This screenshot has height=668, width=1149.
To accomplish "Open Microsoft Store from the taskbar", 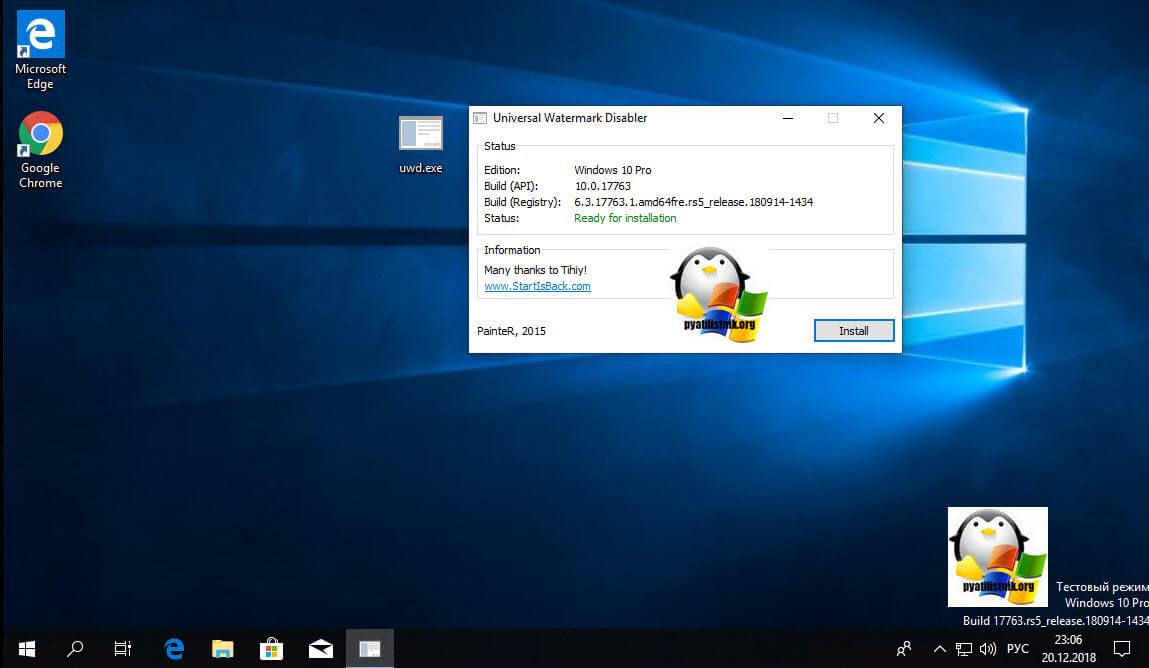I will [271, 649].
